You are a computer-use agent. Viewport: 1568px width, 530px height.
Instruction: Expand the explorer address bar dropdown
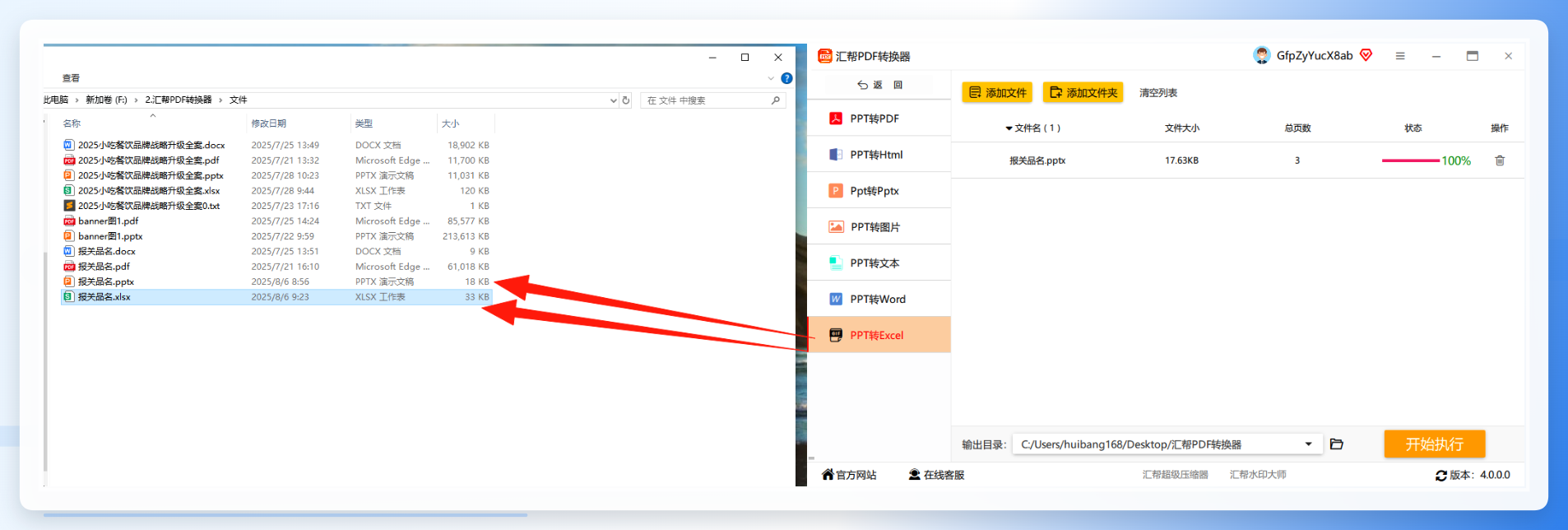point(613,100)
